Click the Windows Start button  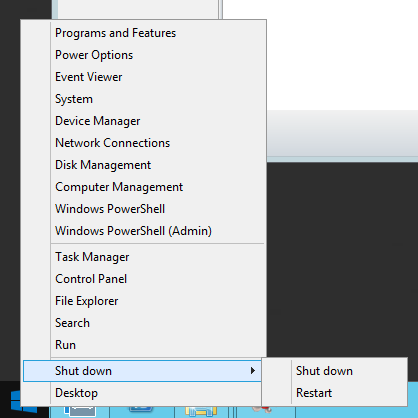tap(15, 402)
